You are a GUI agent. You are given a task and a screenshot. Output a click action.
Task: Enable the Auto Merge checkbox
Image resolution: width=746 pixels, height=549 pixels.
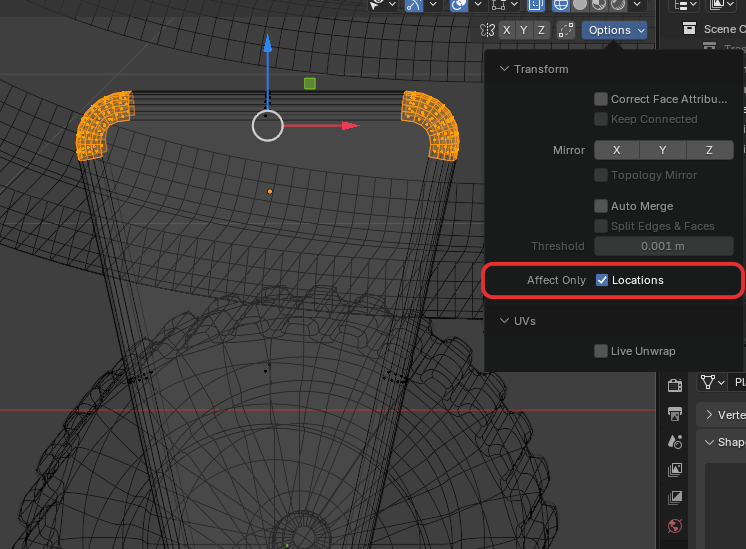click(601, 206)
